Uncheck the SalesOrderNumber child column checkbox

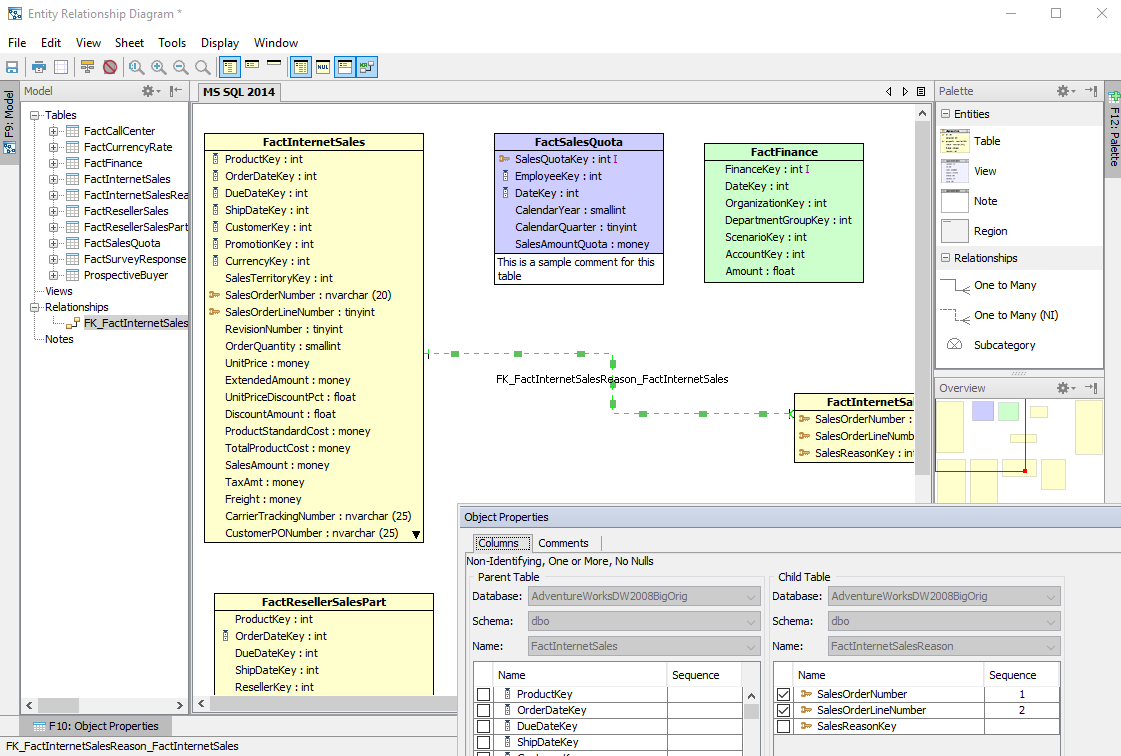point(784,695)
